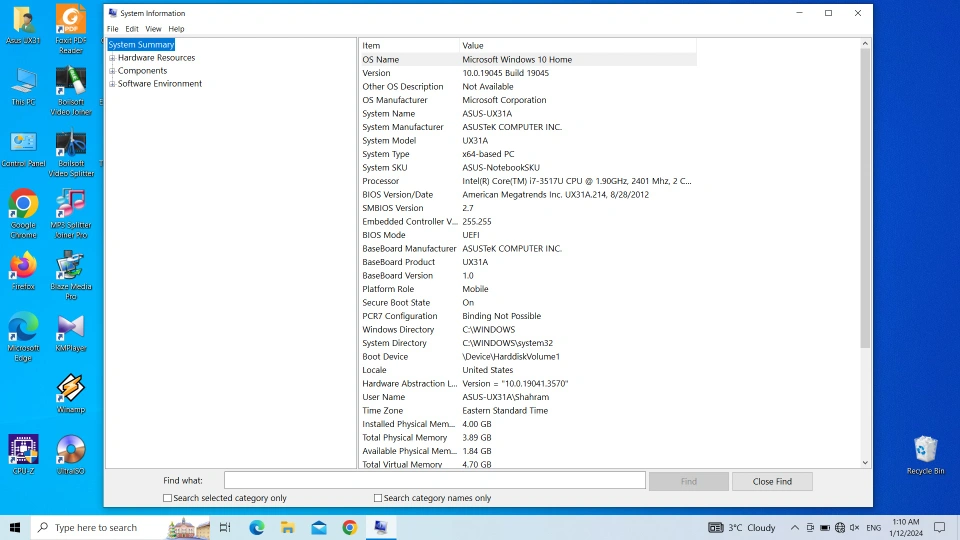Open Microsoft Edge from the taskbar
The height and width of the screenshot is (540, 960).
click(x=257, y=527)
